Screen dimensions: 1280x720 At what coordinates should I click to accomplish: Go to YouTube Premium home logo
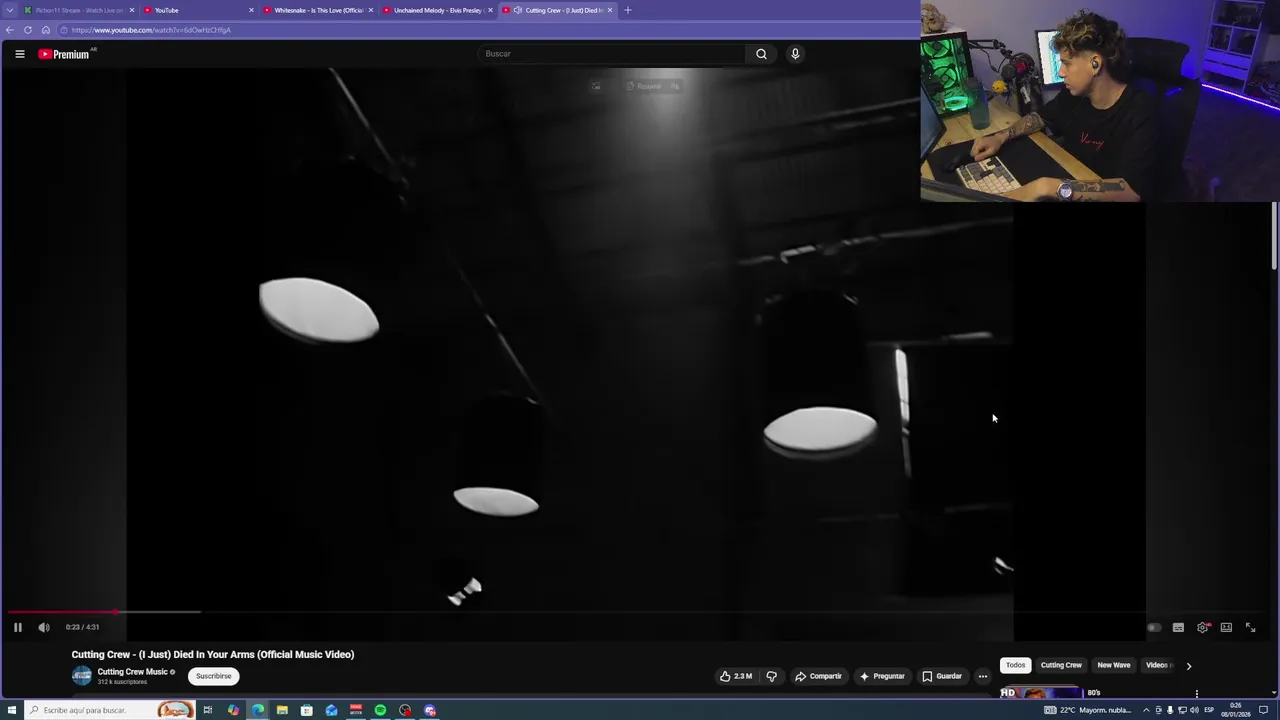pyautogui.click(x=66, y=54)
